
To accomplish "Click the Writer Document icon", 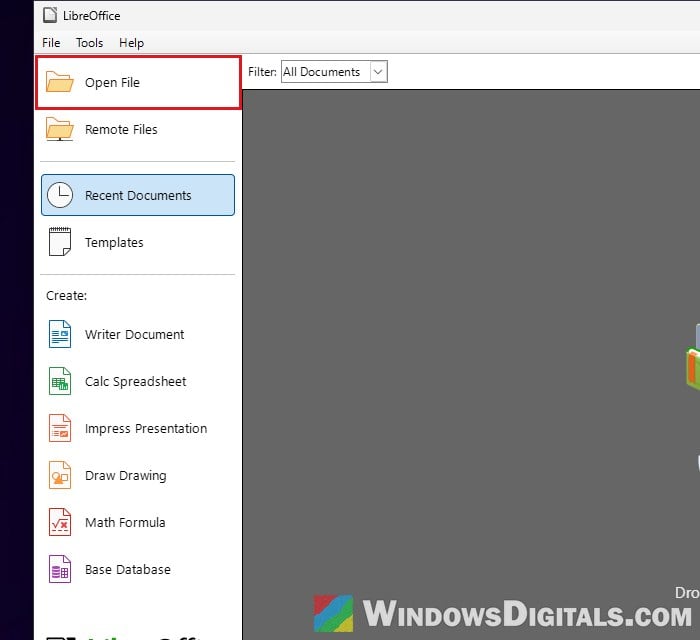I will point(60,334).
